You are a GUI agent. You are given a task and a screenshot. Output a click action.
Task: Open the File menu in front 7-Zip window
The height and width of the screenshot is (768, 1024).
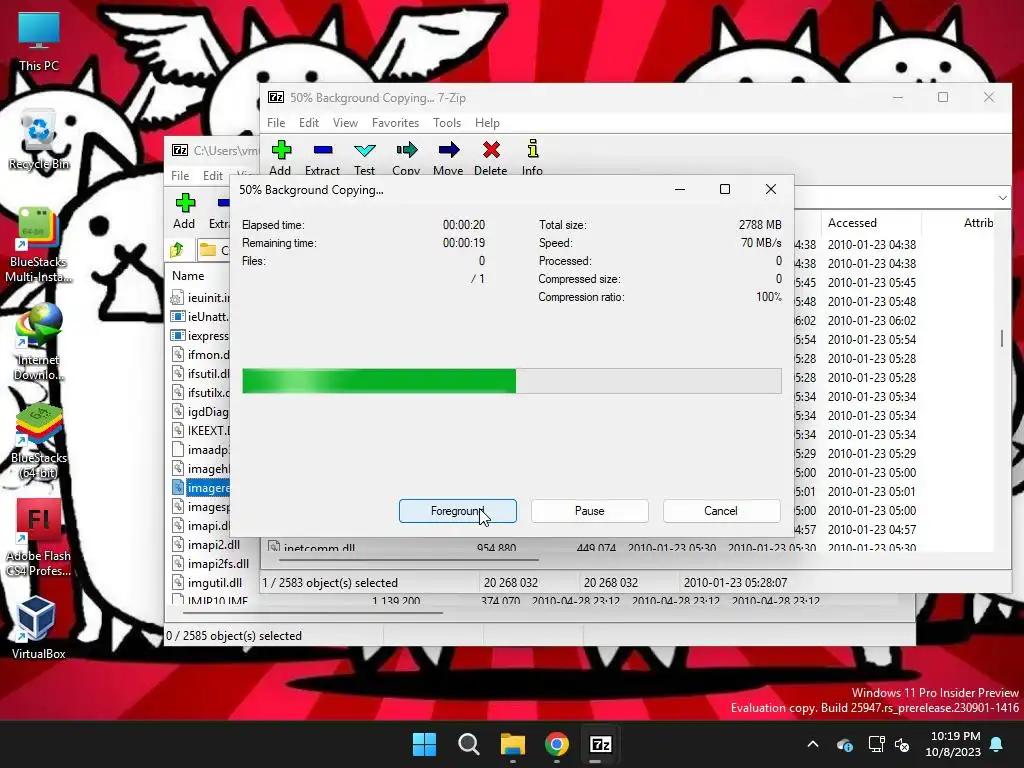point(276,123)
